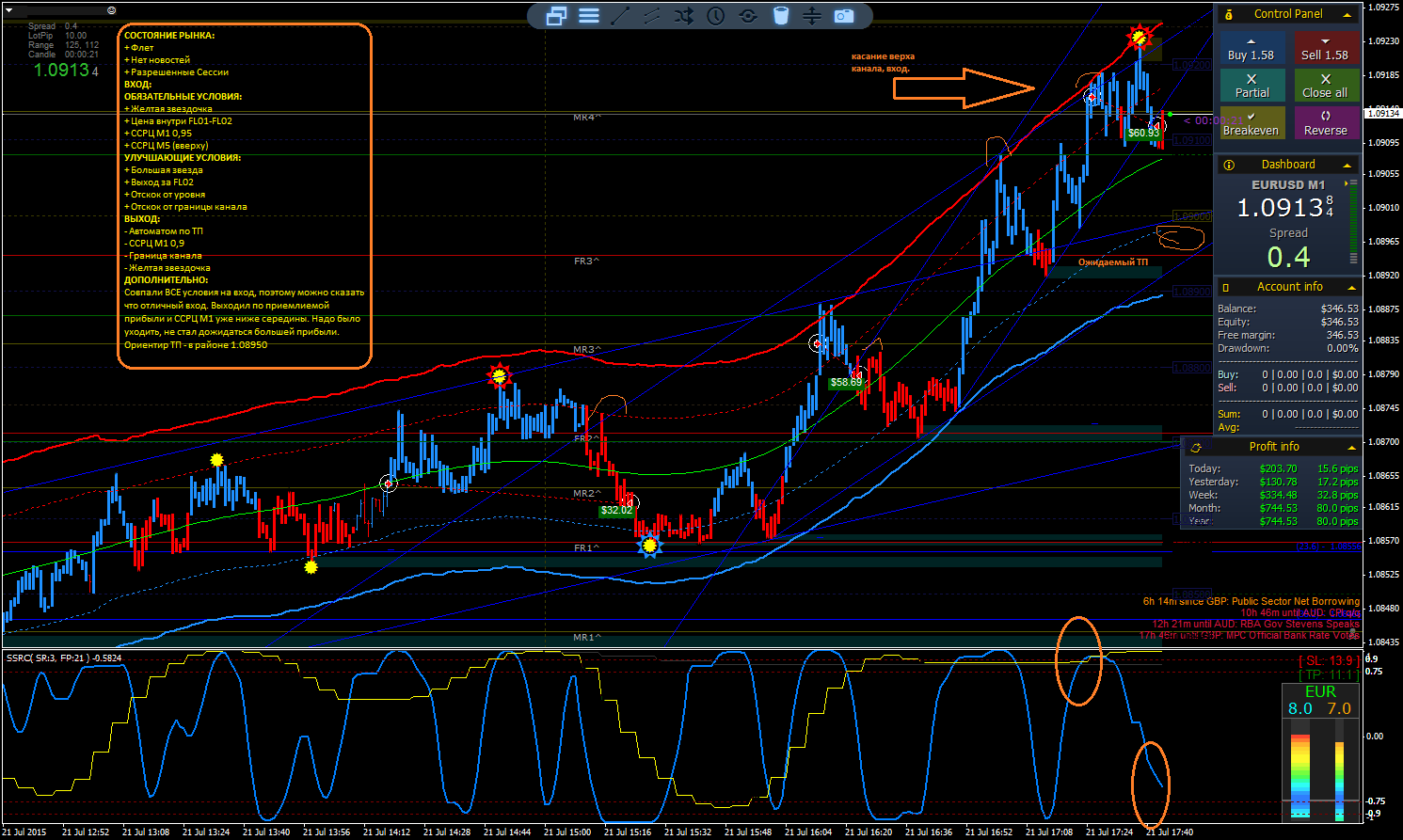Image resolution: width=1403 pixels, height=840 pixels.
Task: Click the Drawdown 0.00% row
Action: pos(1288,348)
